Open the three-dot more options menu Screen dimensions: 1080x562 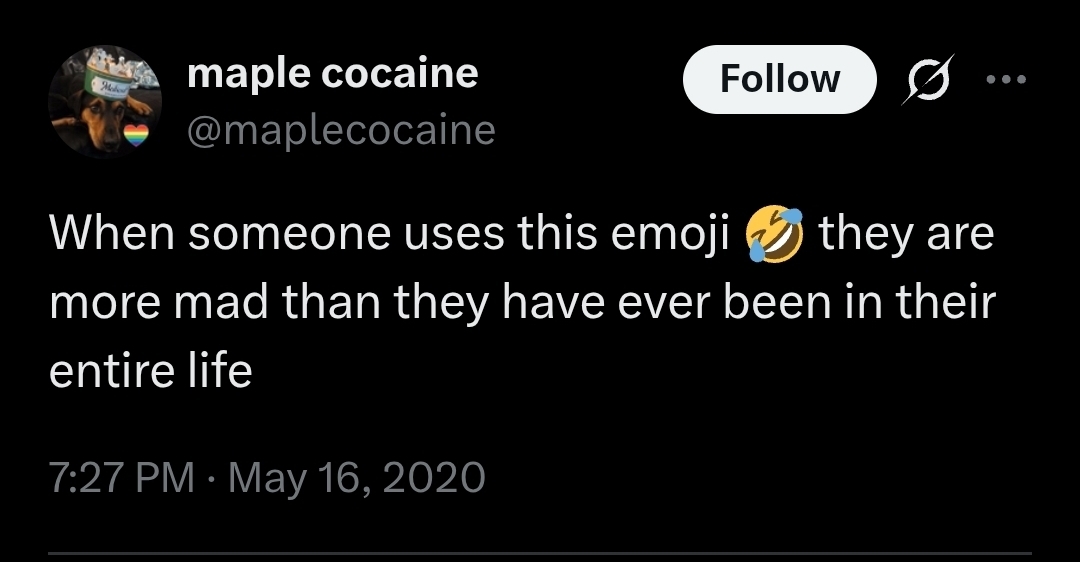tap(1006, 79)
